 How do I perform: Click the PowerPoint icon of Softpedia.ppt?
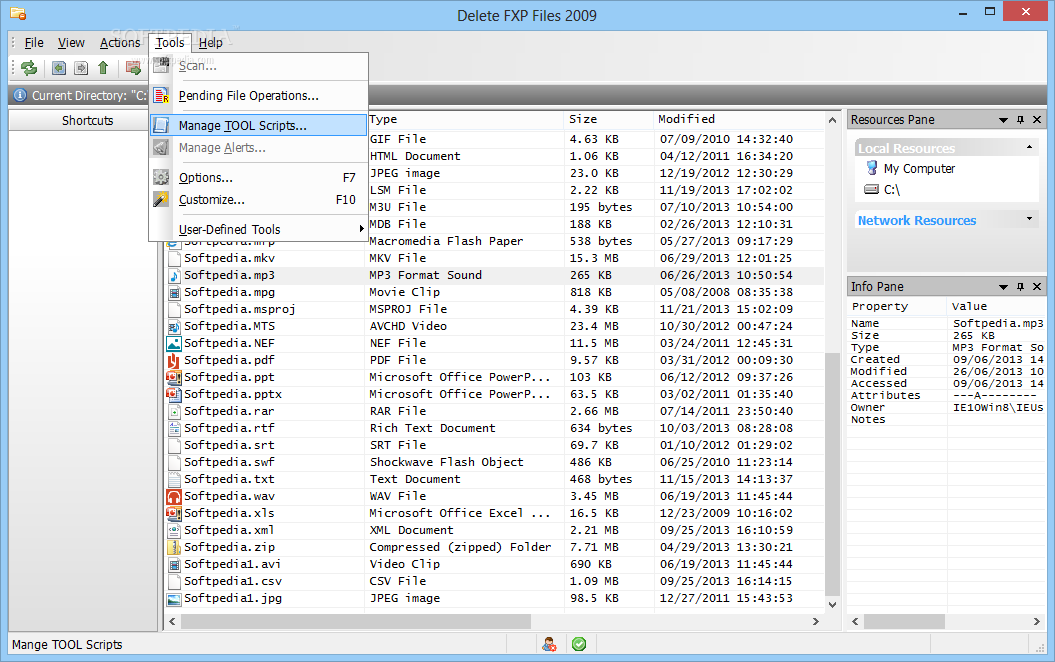[x=174, y=377]
